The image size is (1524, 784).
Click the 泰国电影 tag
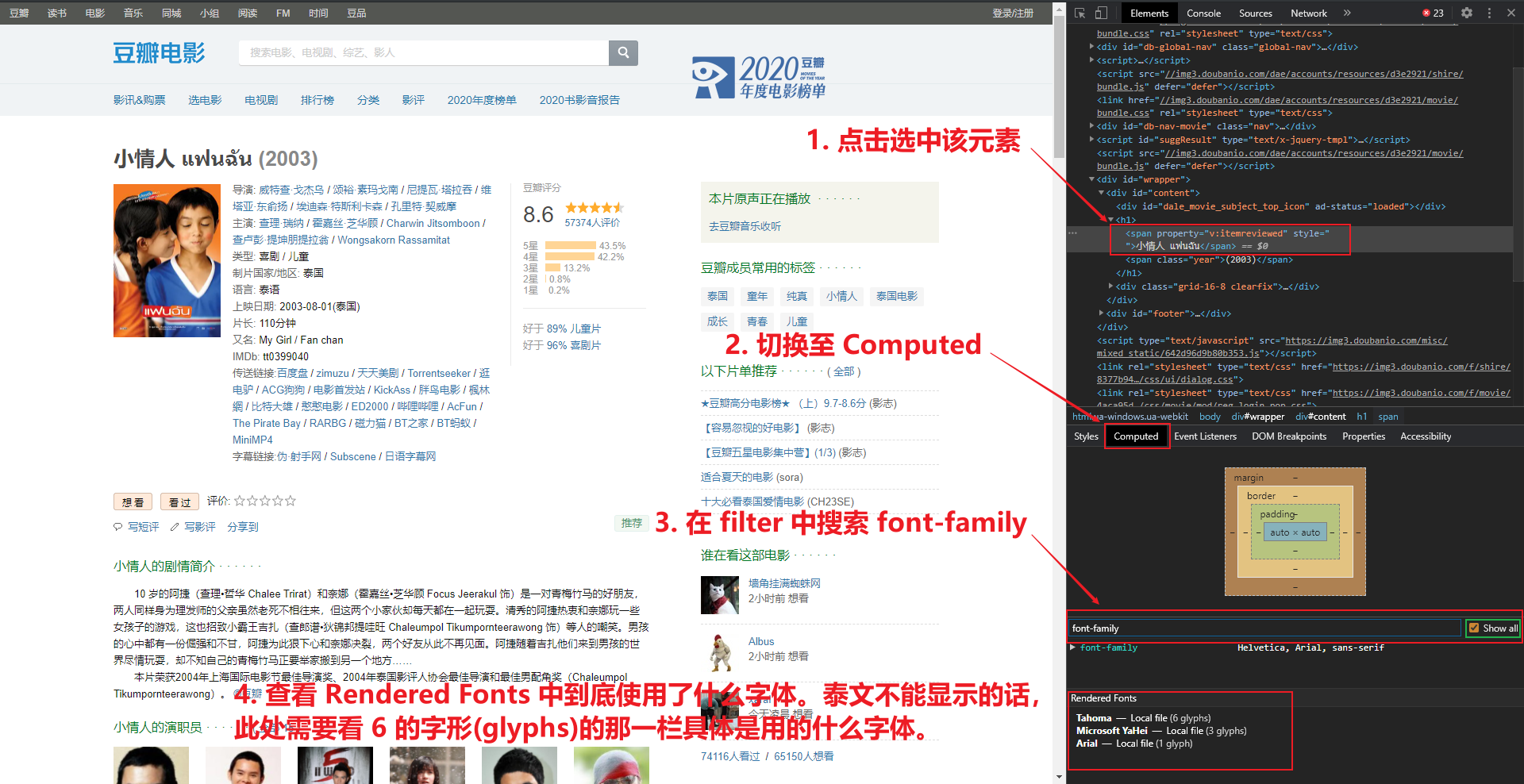(897, 296)
